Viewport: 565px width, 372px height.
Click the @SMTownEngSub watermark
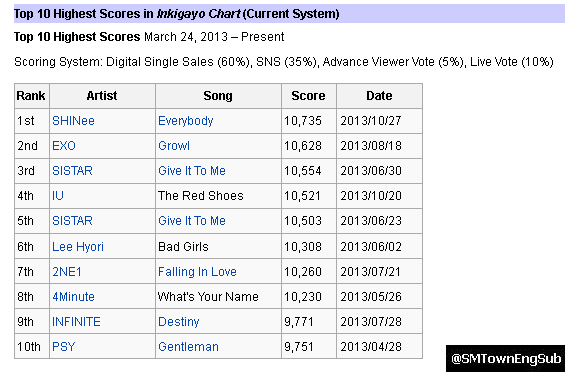[506, 358]
